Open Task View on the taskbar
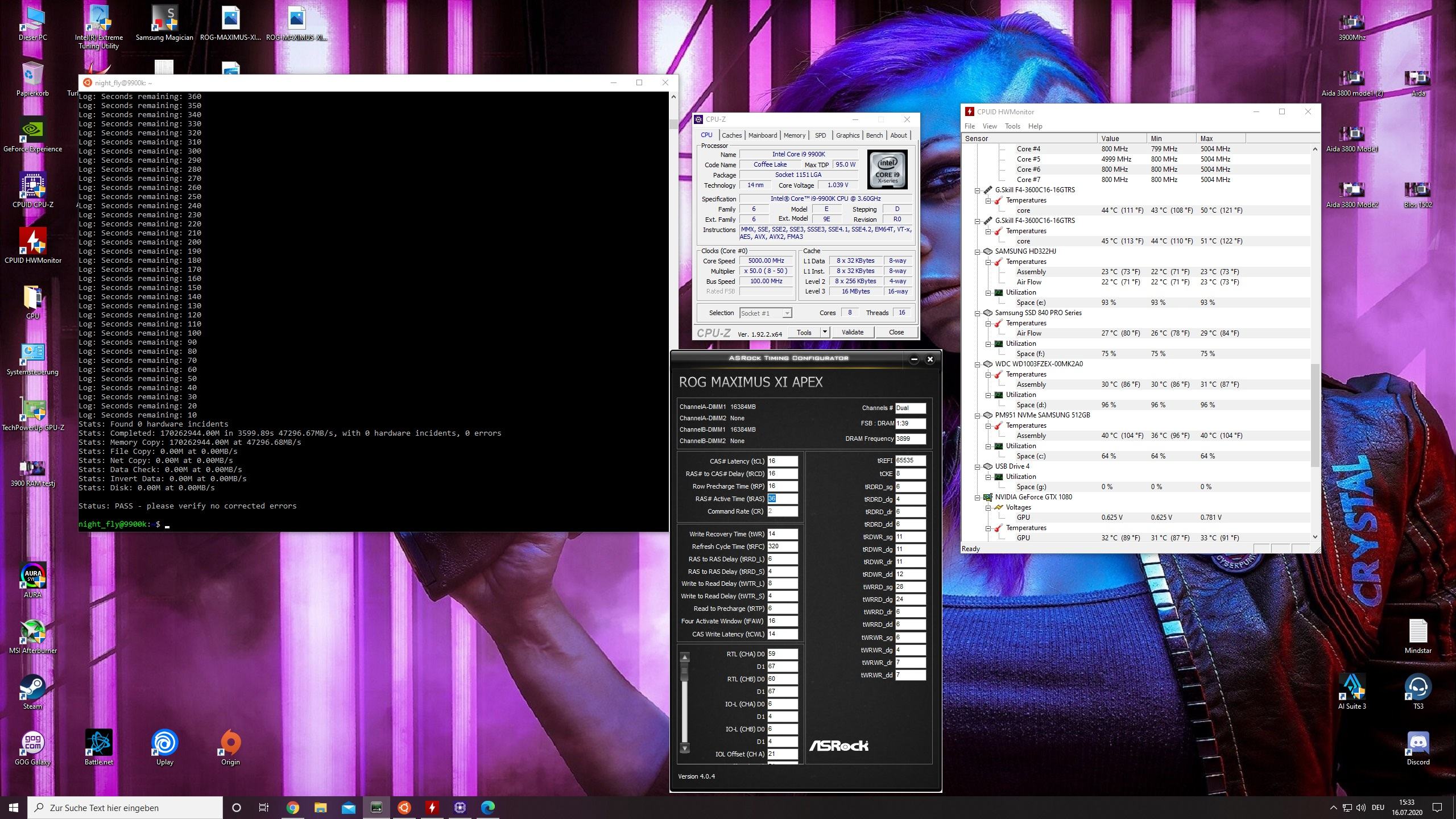The width and height of the screenshot is (1456, 819). coord(264,807)
